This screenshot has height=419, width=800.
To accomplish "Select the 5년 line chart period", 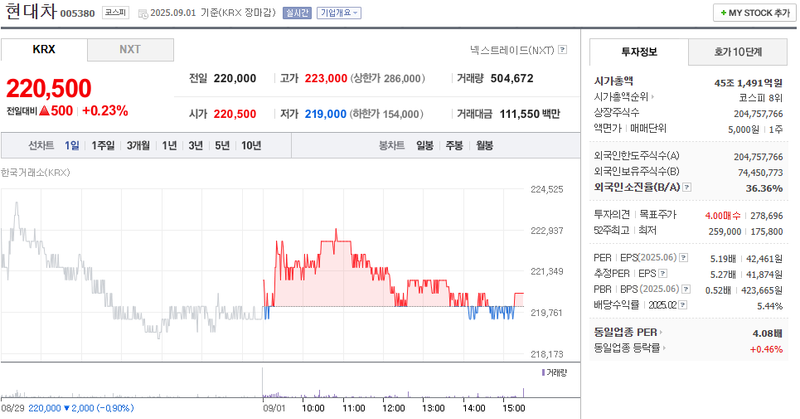I will [x=222, y=145].
